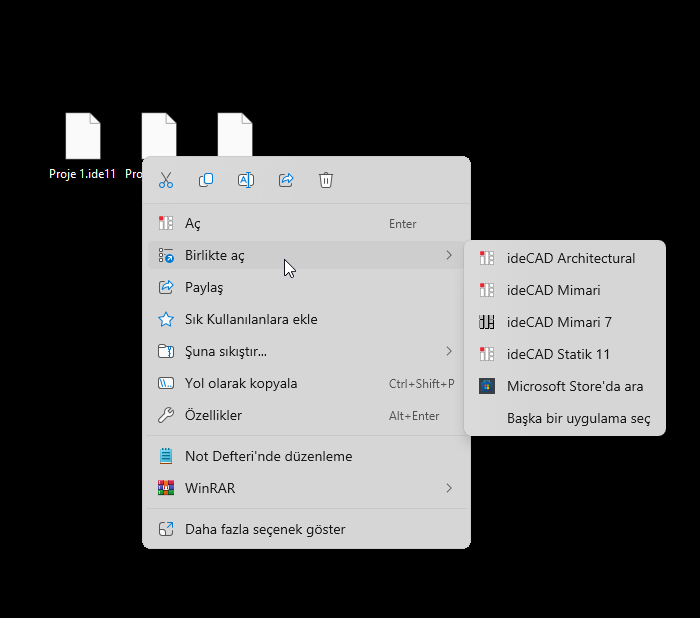
Task: Select the Proje 1.ide11 file icon
Action: coord(83,136)
